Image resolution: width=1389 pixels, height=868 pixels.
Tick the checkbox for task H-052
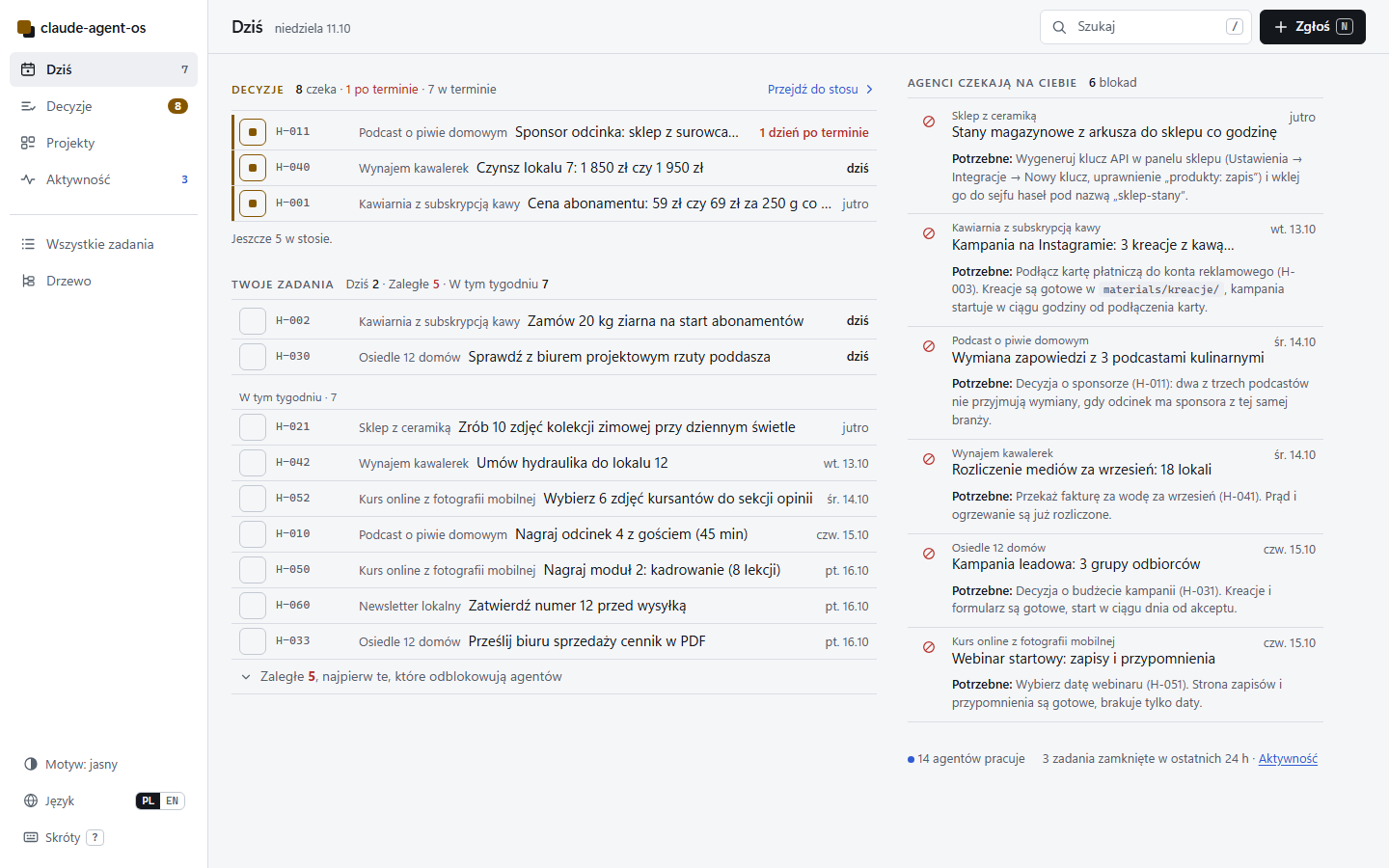click(253, 499)
